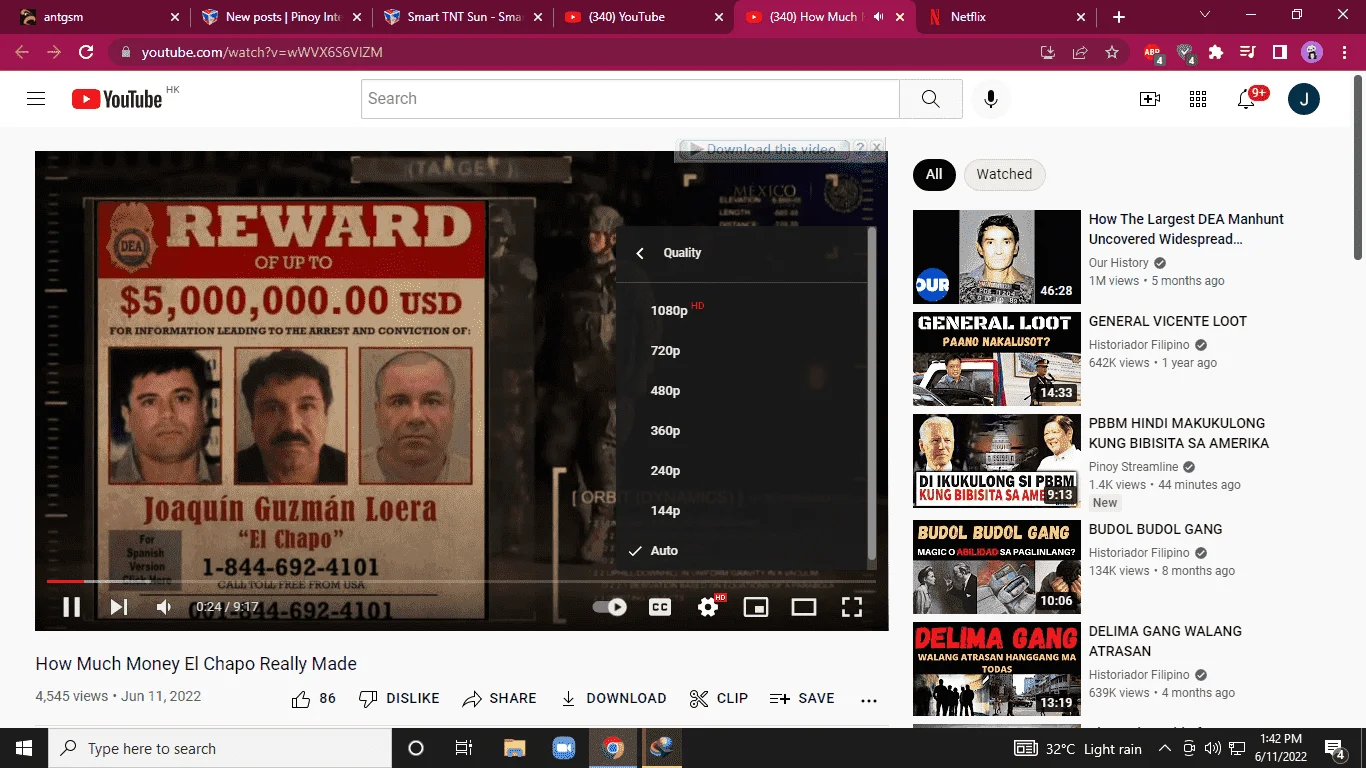Click the SAVE to playlist button
Image resolution: width=1366 pixels, height=768 pixels.
tap(802, 698)
